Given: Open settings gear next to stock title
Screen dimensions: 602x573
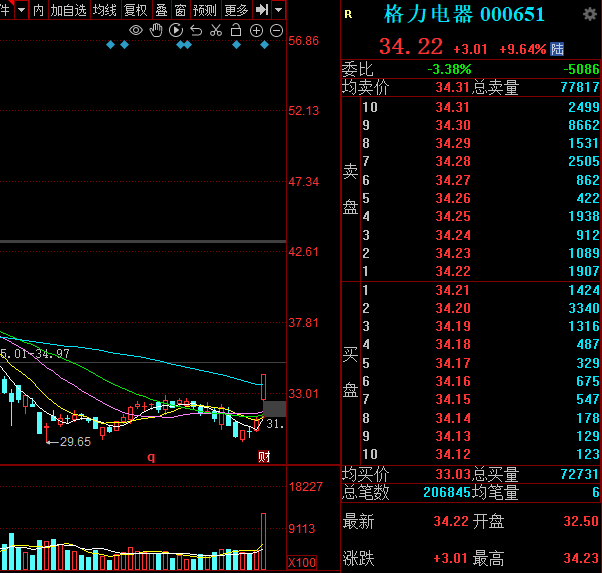Looking at the screenshot, I should tap(590, 15).
